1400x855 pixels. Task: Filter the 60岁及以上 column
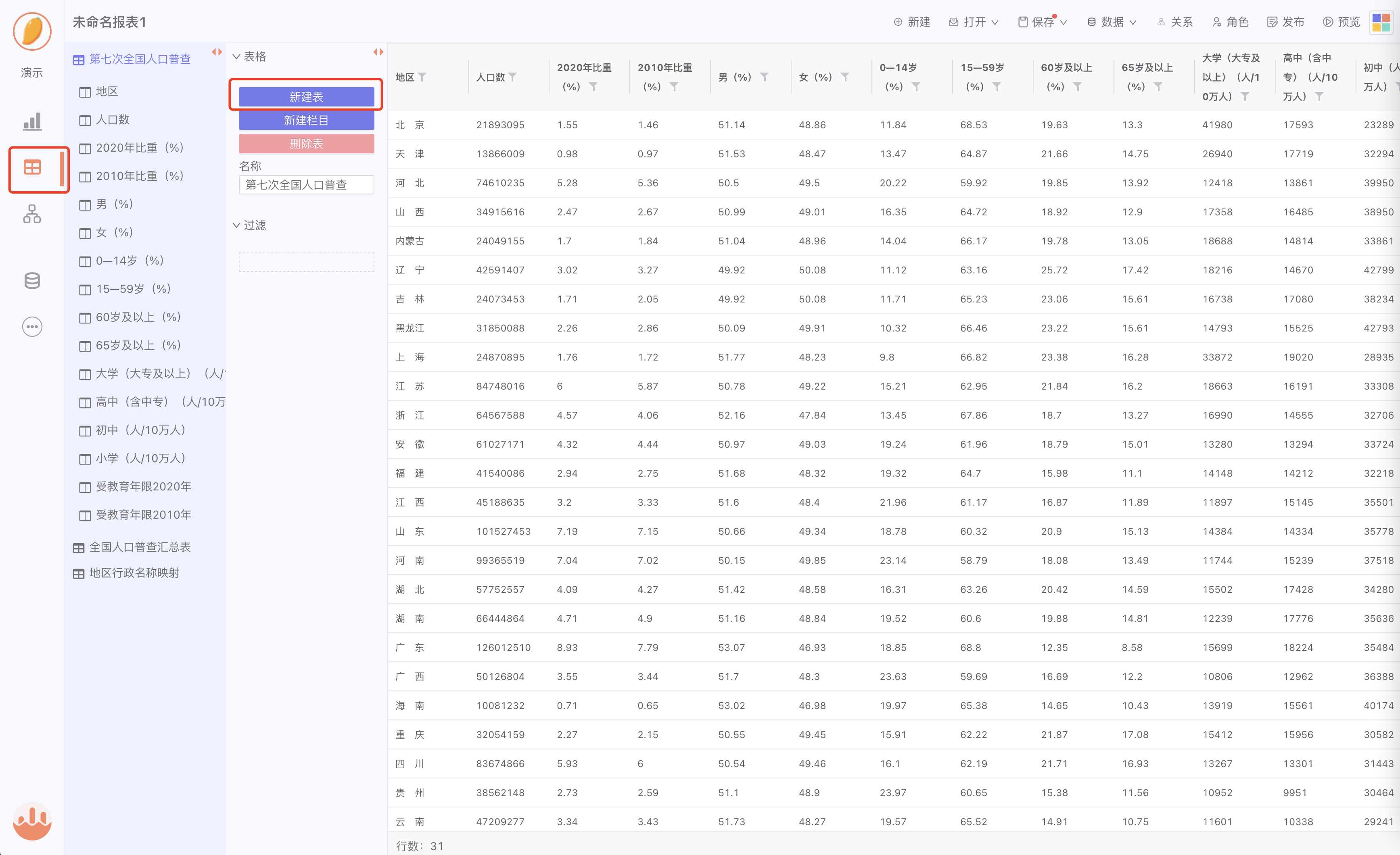1077,86
